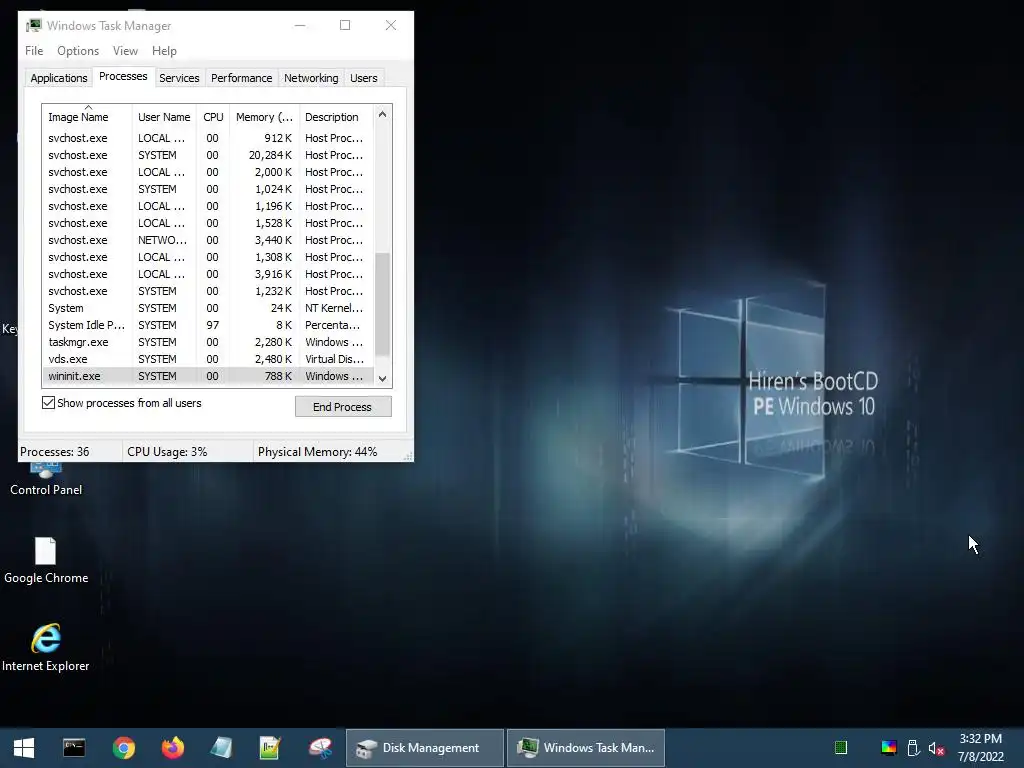Click the process list scroll up arrow
The width and height of the screenshot is (1024, 768).
coord(383,114)
